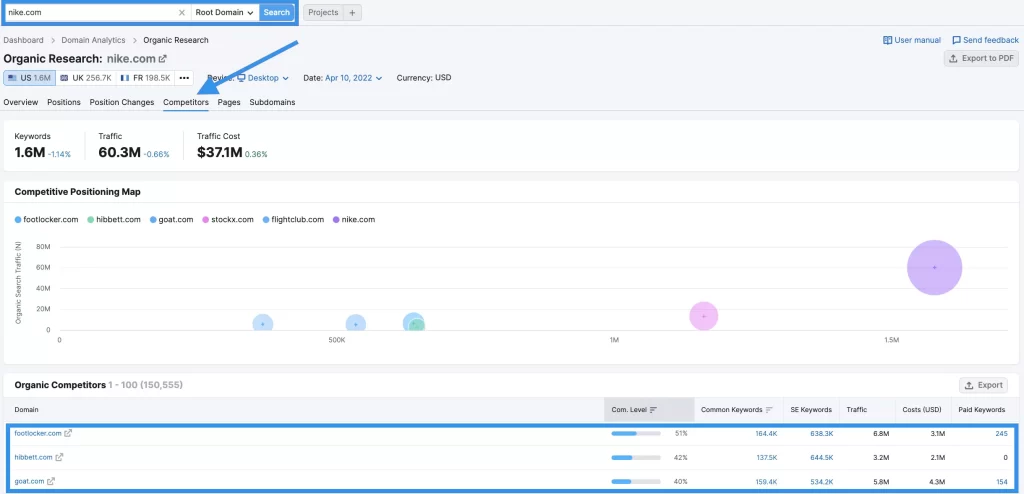This screenshot has width=1024, height=494.
Task: Go to Dashboard breadcrumb
Action: click(24, 40)
